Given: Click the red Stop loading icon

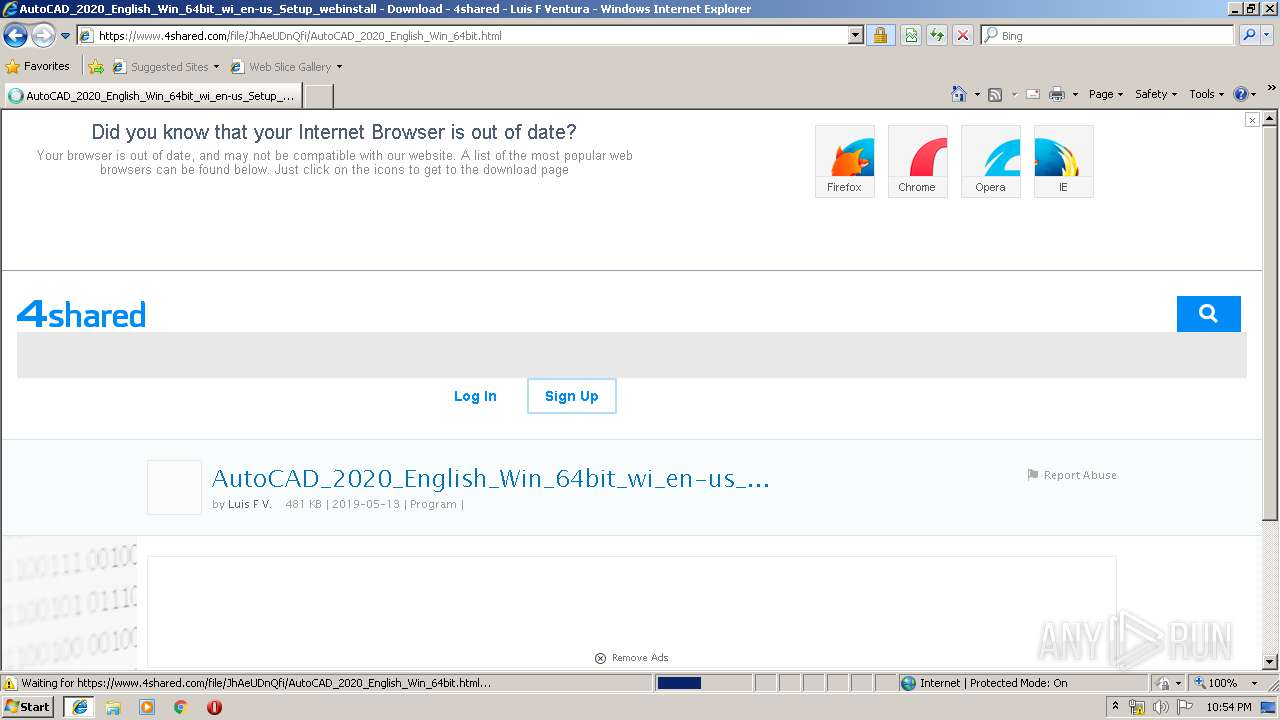Looking at the screenshot, I should (962, 36).
